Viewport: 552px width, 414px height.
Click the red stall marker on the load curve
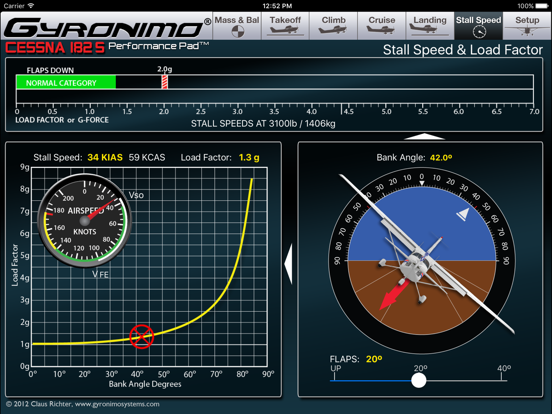click(142, 337)
